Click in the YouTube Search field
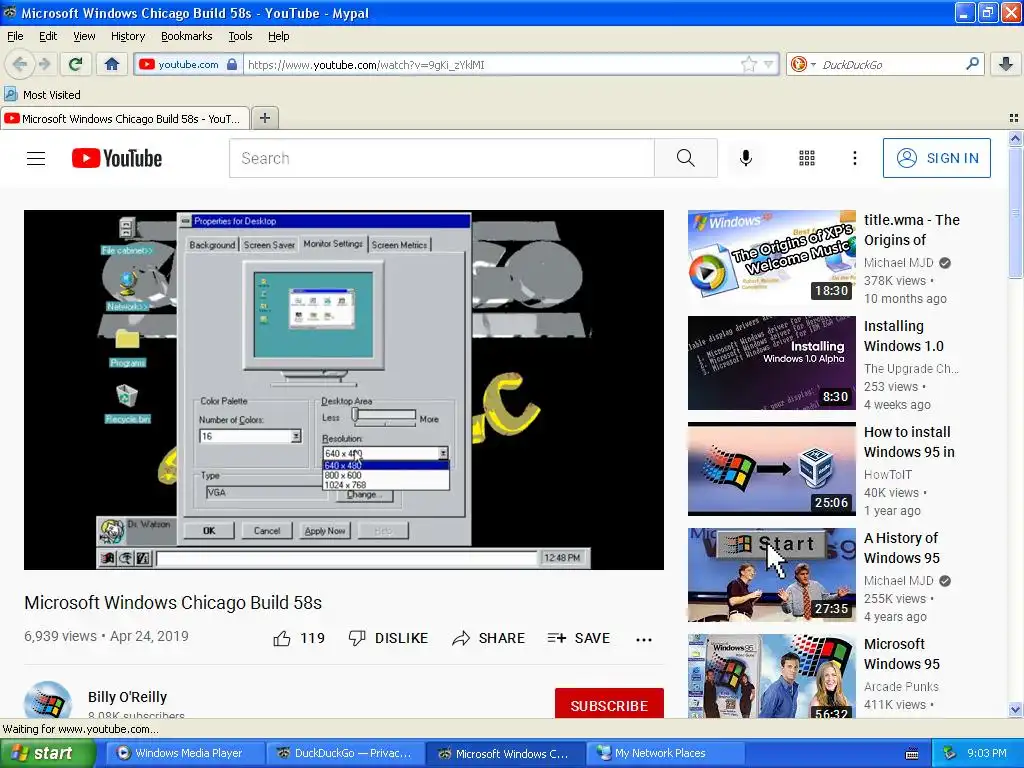Screen dimensions: 1024x768 click(441, 158)
